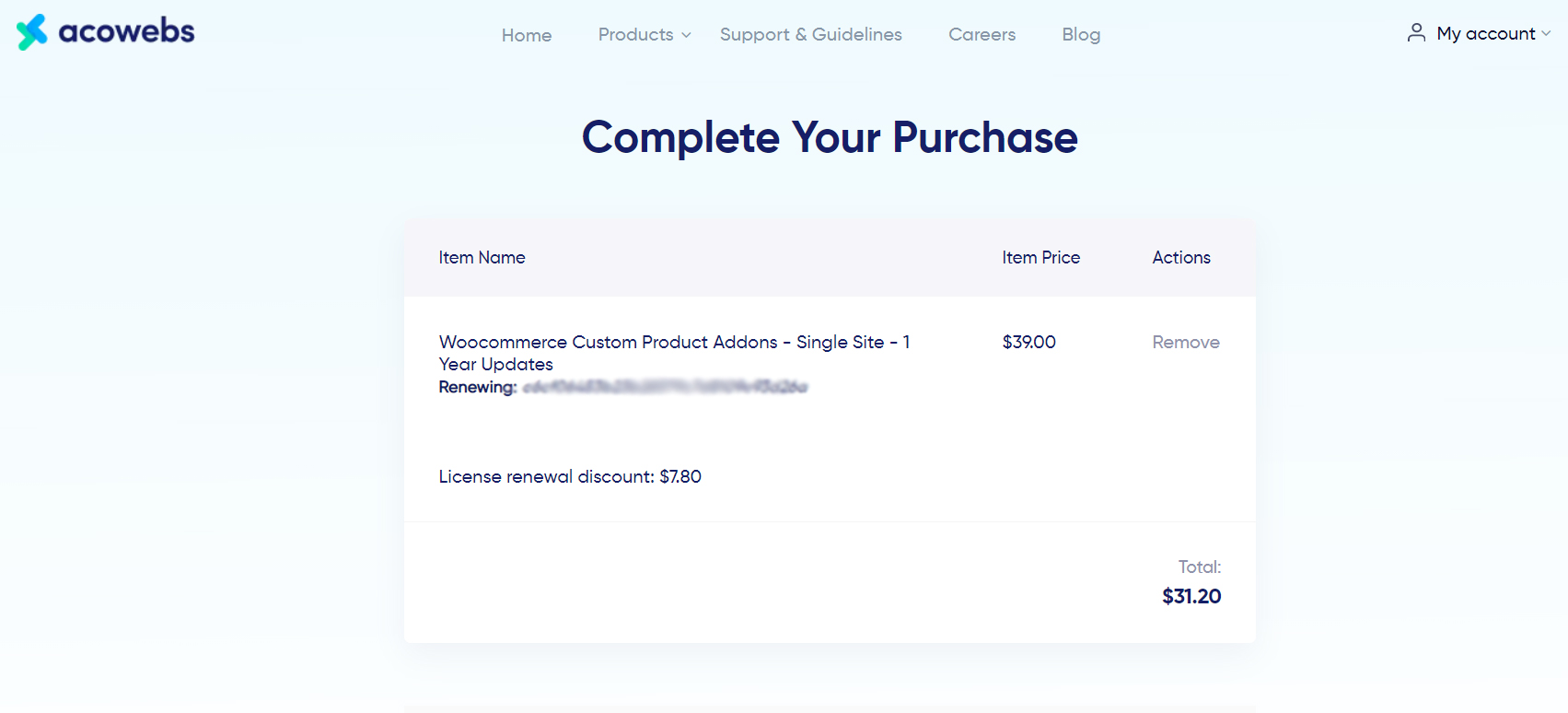
Task: Open the Home menu item
Action: click(527, 35)
